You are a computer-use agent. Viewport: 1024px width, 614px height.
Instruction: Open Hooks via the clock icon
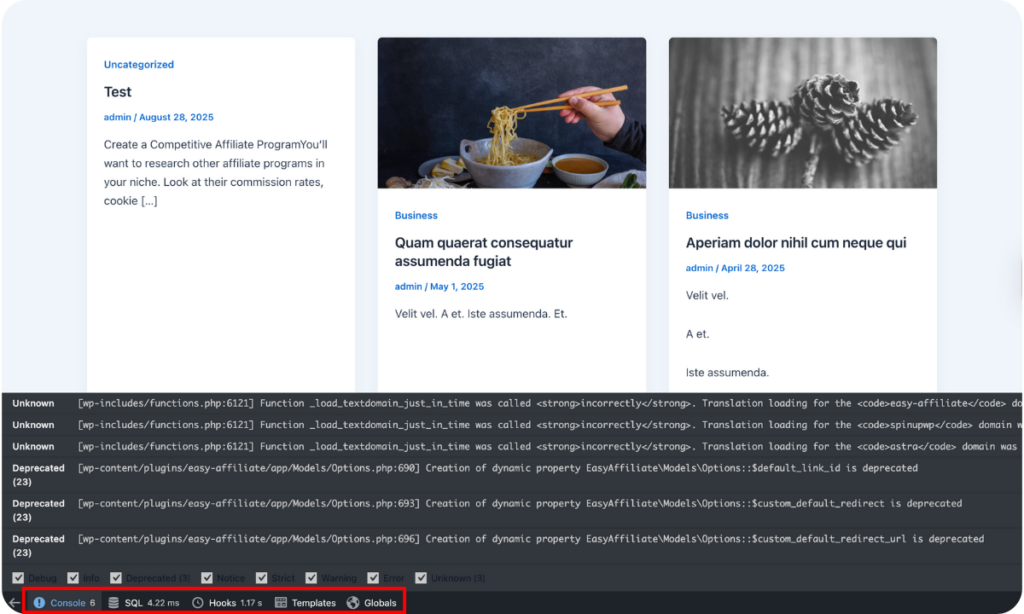click(x=197, y=602)
